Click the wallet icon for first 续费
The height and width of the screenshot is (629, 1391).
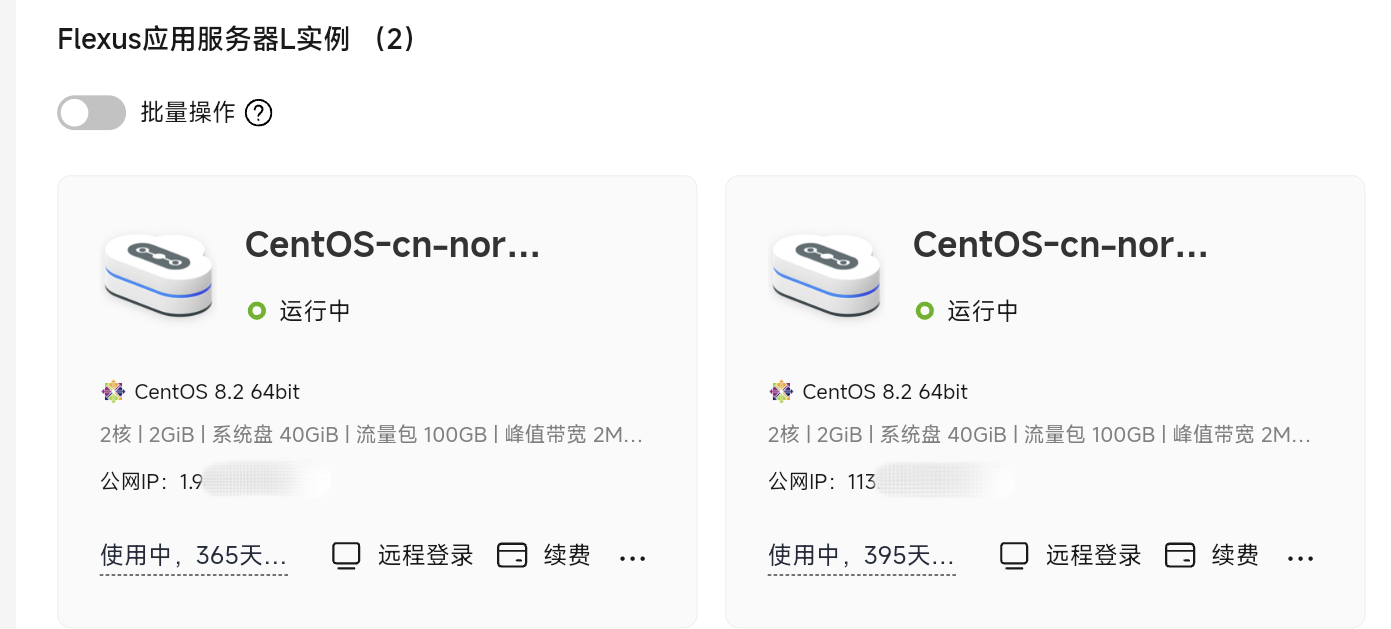click(512, 556)
